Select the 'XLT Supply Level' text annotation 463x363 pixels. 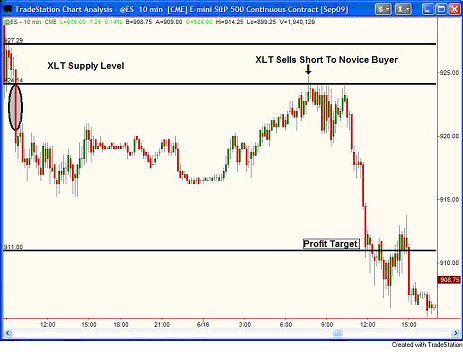point(86,66)
